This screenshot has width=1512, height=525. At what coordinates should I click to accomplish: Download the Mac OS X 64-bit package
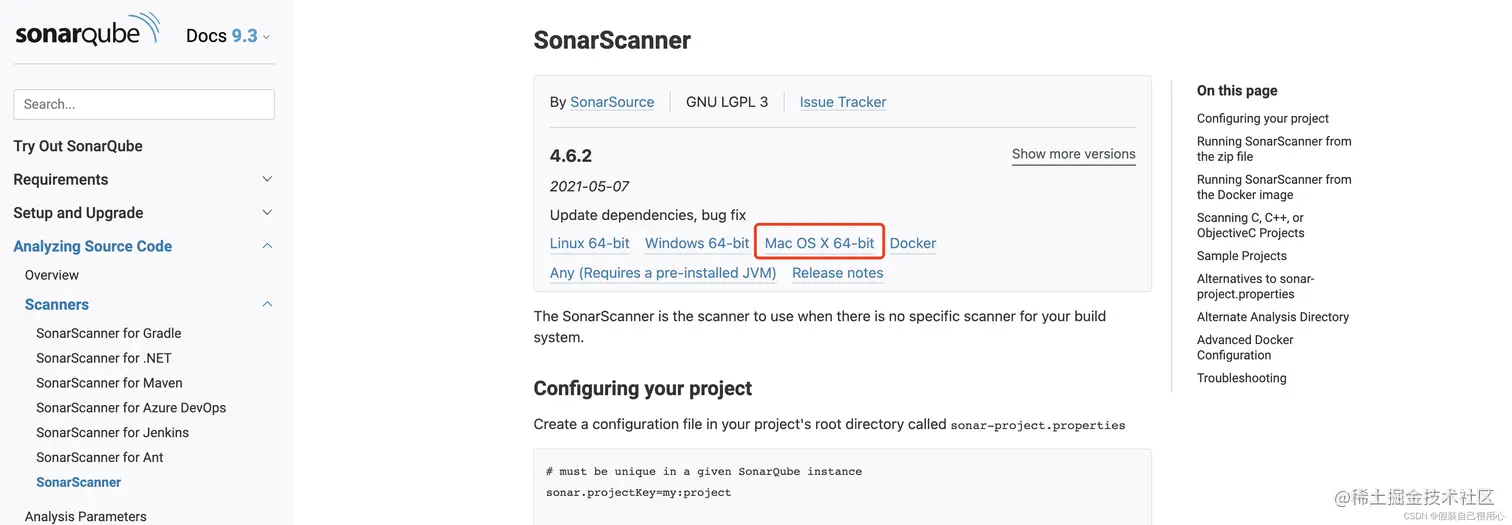[819, 243]
